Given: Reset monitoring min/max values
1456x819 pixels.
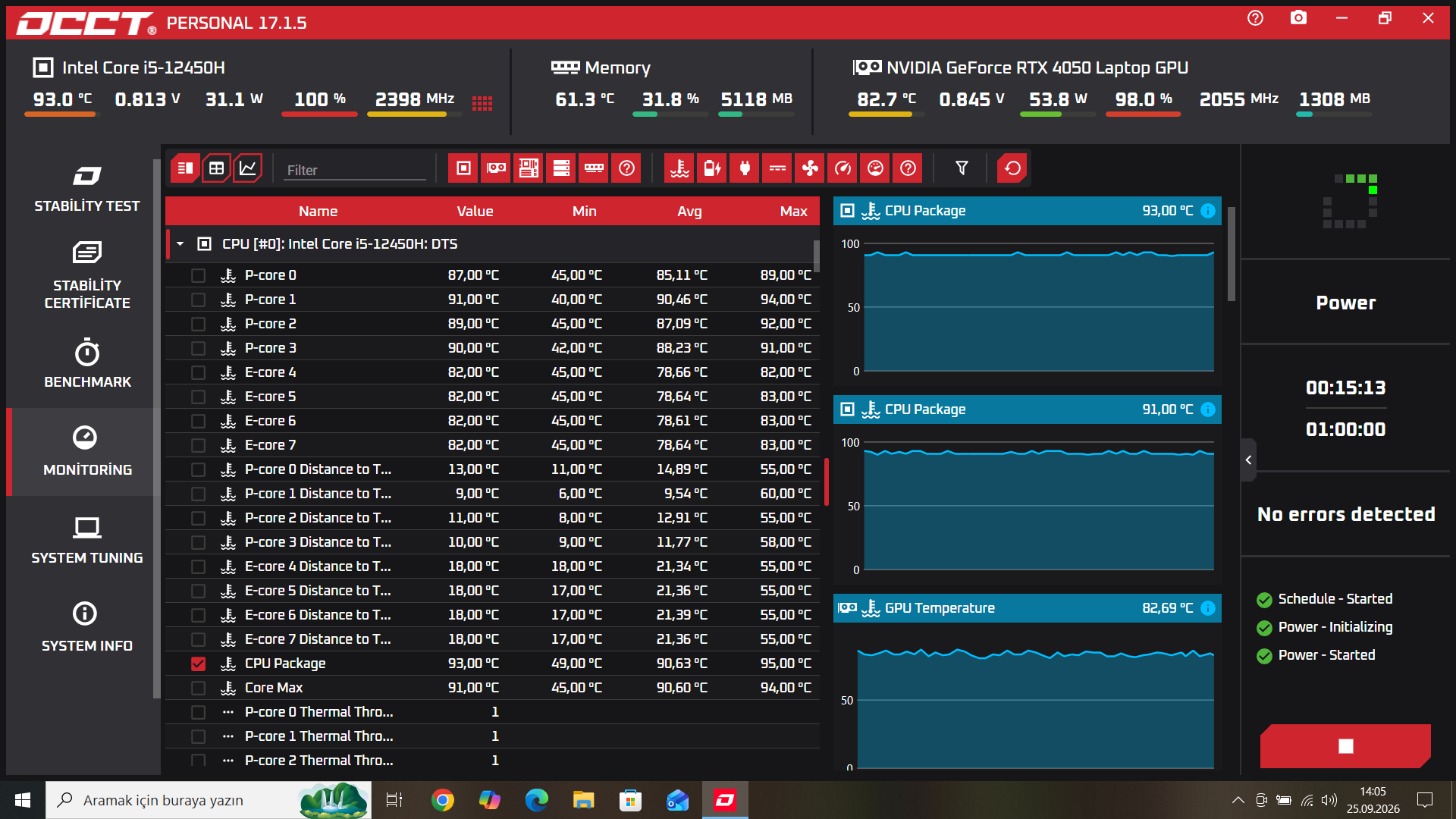Looking at the screenshot, I should [x=1012, y=168].
